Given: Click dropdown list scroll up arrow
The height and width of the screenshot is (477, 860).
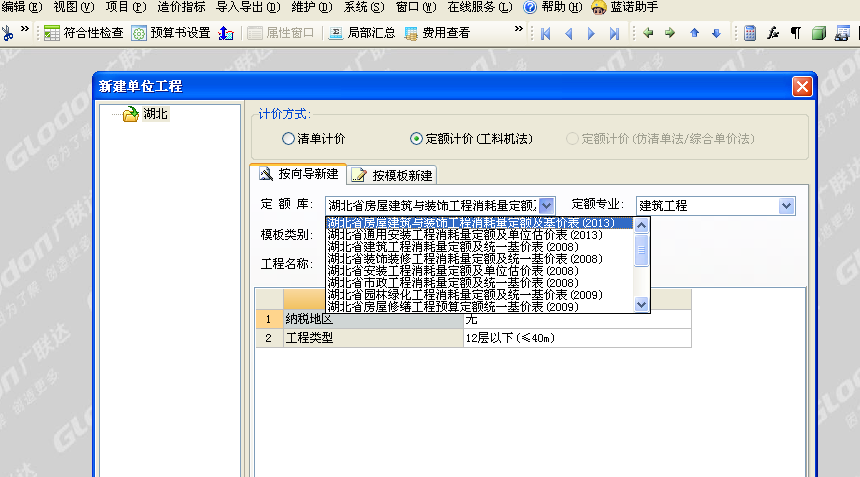Looking at the screenshot, I should (641, 225).
